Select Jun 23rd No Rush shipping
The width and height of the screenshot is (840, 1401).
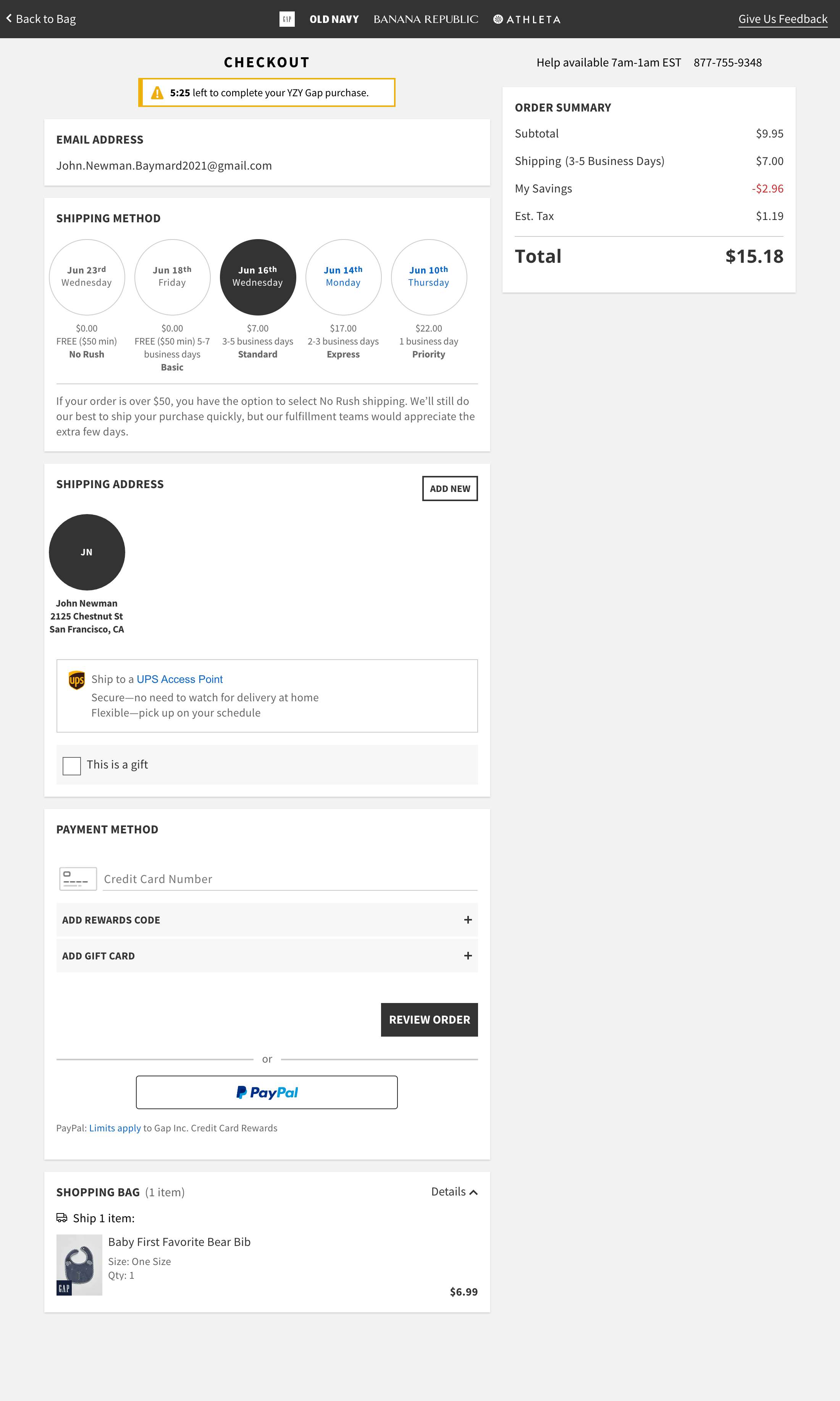(87, 277)
